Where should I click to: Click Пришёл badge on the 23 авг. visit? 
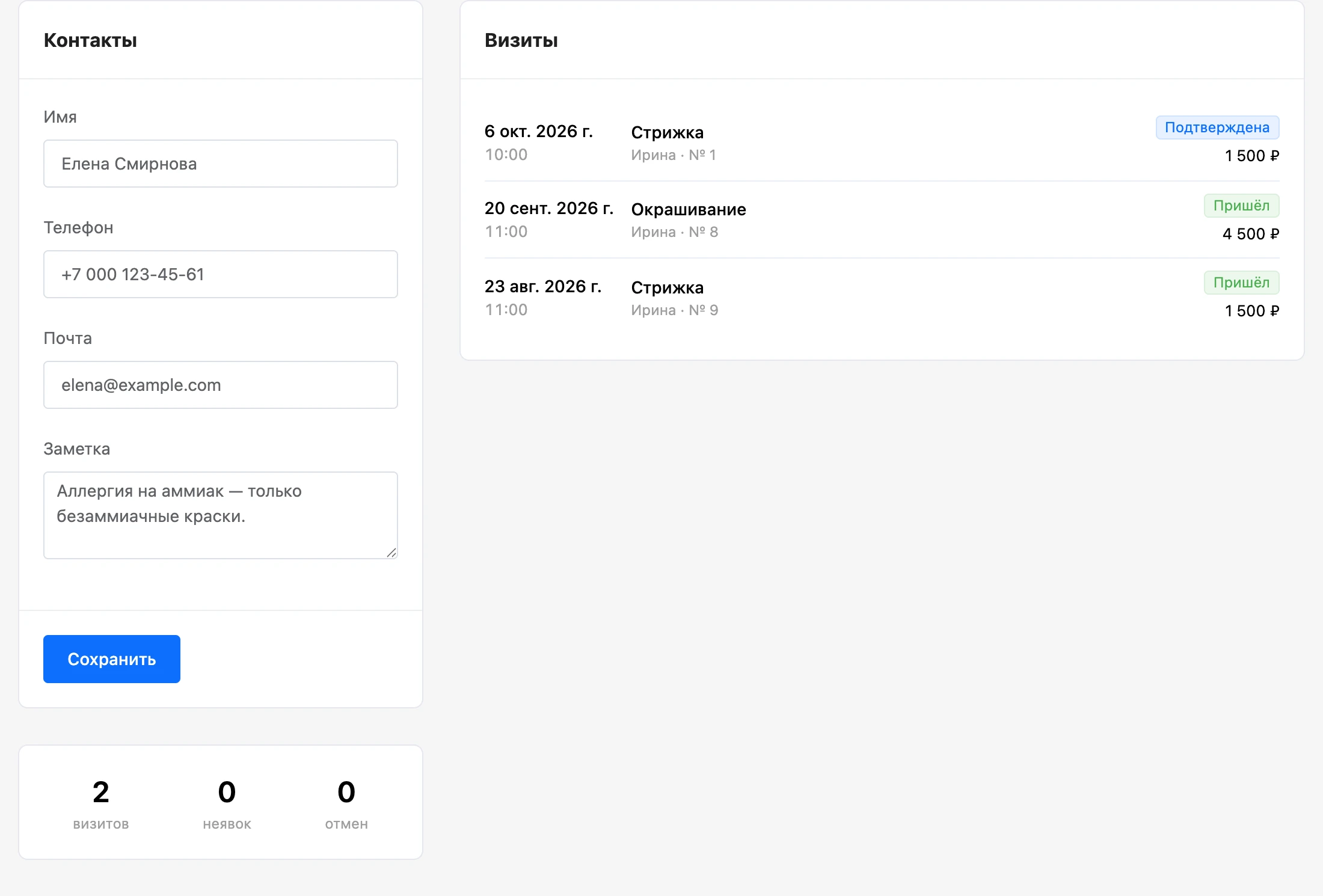(1241, 283)
